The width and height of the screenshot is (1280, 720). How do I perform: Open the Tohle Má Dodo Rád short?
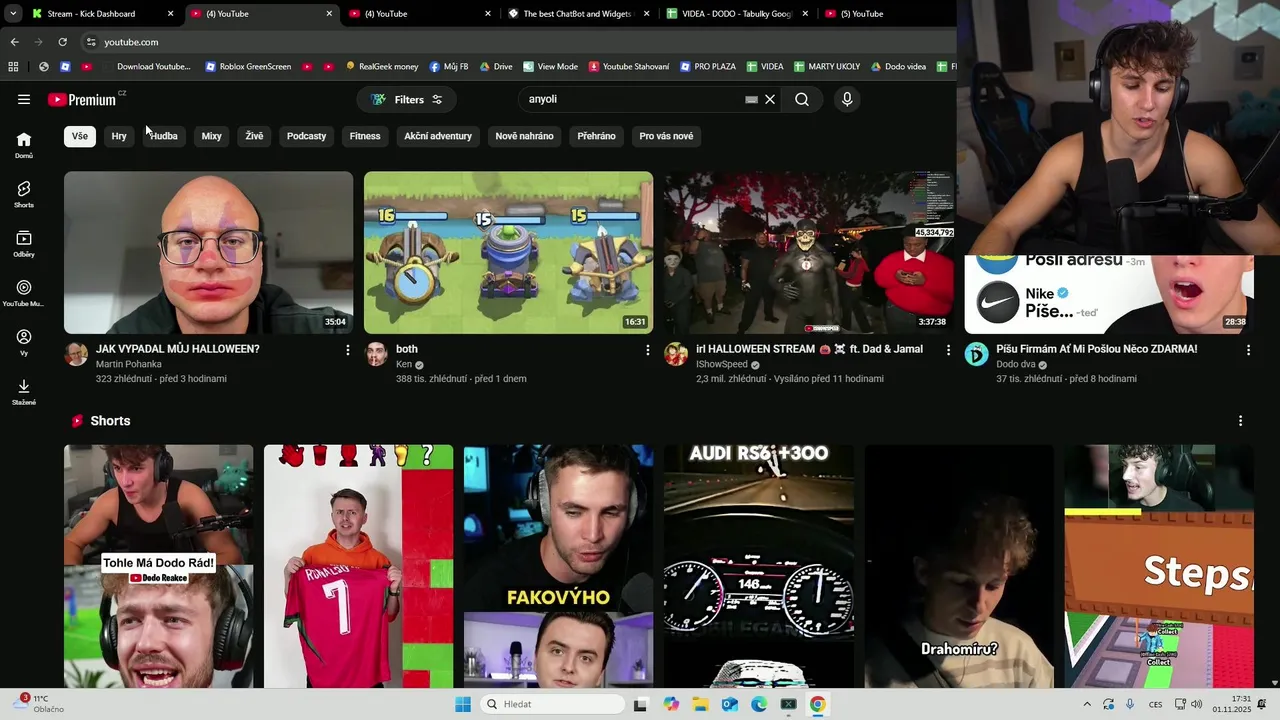tap(158, 566)
